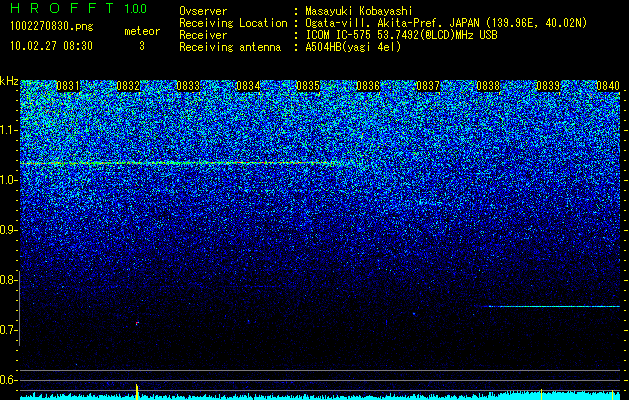Click the 0837 time marker
Screen dimensions: 629x400
click(x=428, y=86)
